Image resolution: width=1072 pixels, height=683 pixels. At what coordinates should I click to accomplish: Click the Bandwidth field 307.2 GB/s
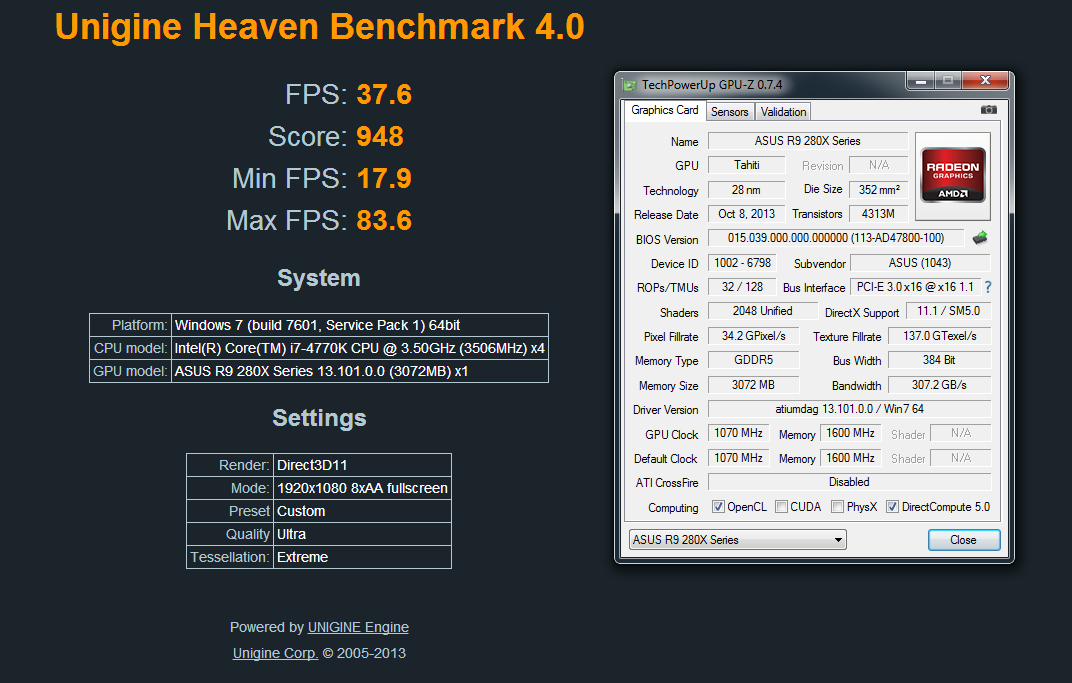pyautogui.click(x=939, y=385)
